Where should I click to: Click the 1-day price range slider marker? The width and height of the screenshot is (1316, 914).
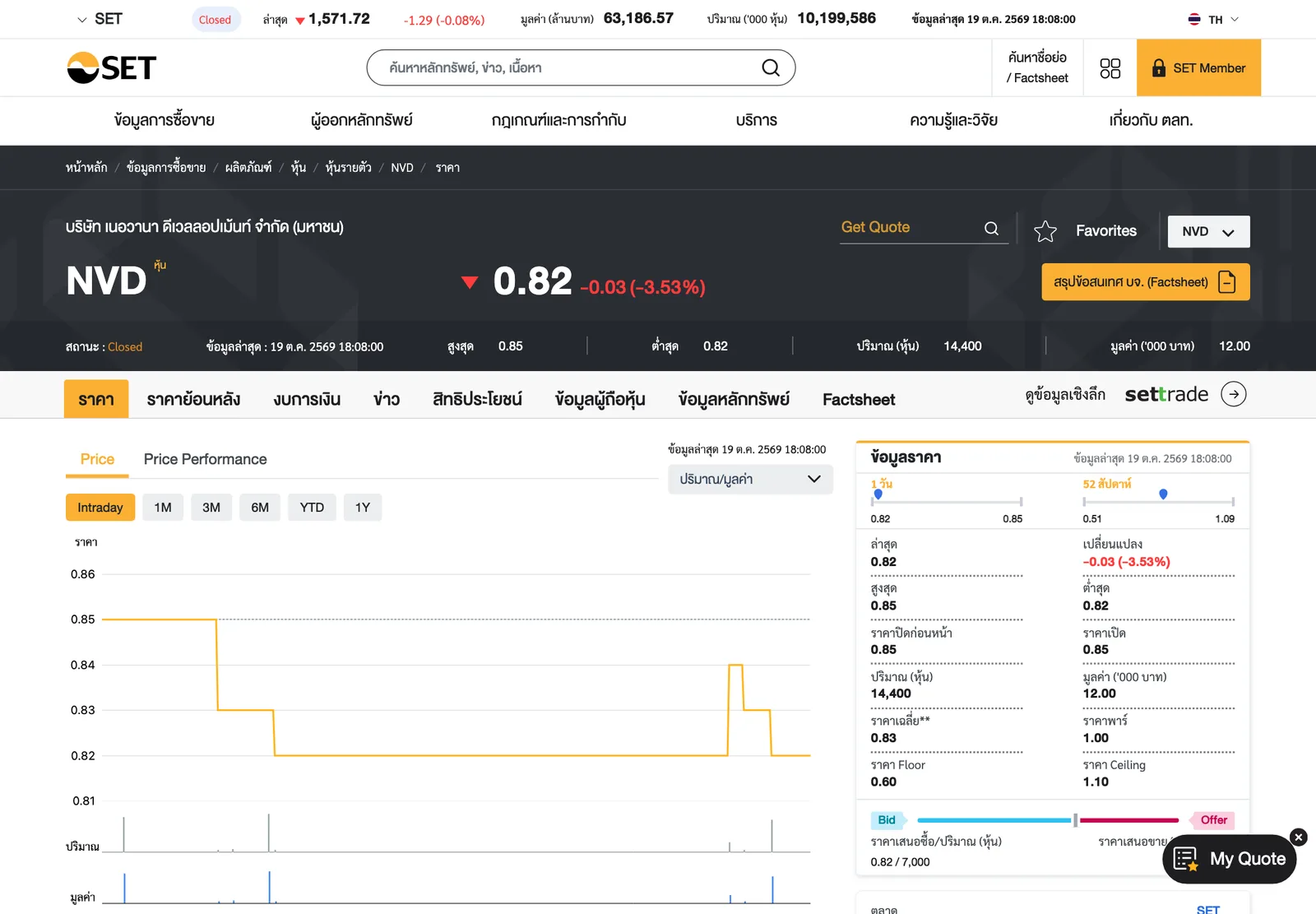pyautogui.click(x=878, y=494)
